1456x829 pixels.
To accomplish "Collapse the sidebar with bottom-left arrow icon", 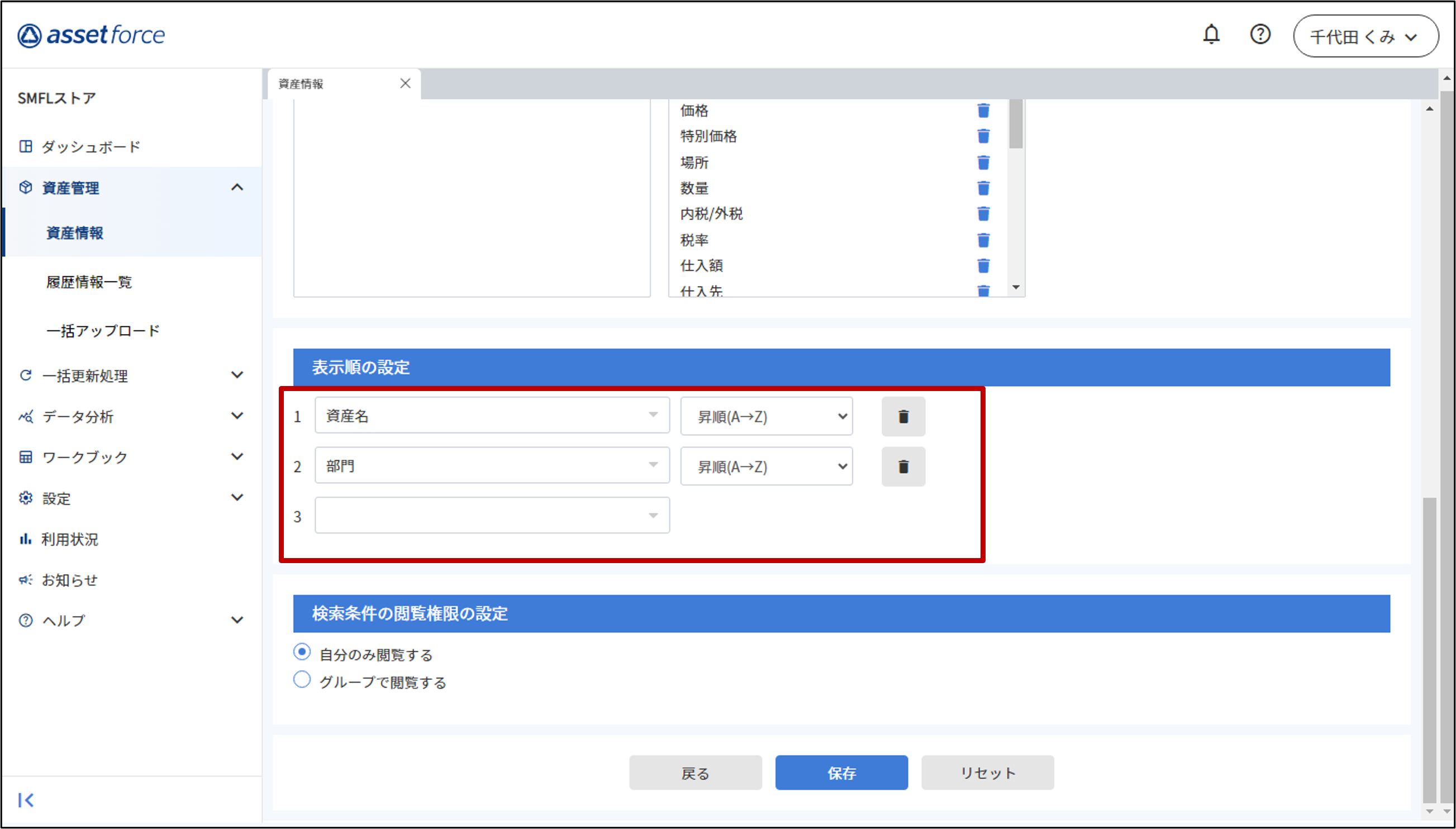I will pyautogui.click(x=26, y=800).
